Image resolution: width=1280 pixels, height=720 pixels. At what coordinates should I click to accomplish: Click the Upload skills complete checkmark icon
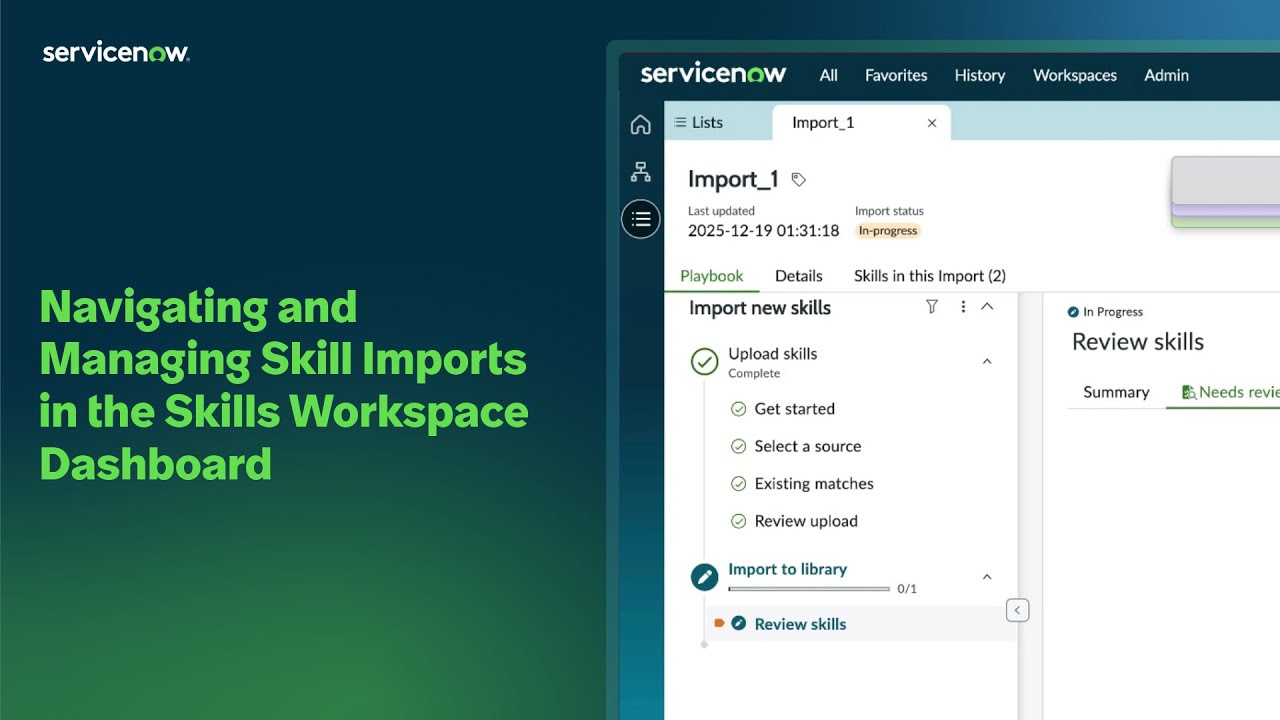pos(705,362)
